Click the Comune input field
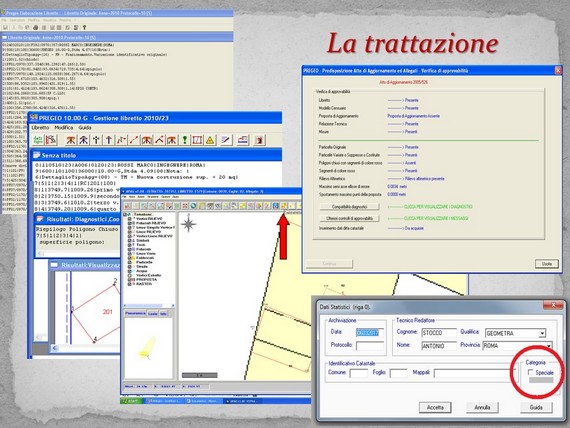Screen dimensions: 570x428 [358, 373]
